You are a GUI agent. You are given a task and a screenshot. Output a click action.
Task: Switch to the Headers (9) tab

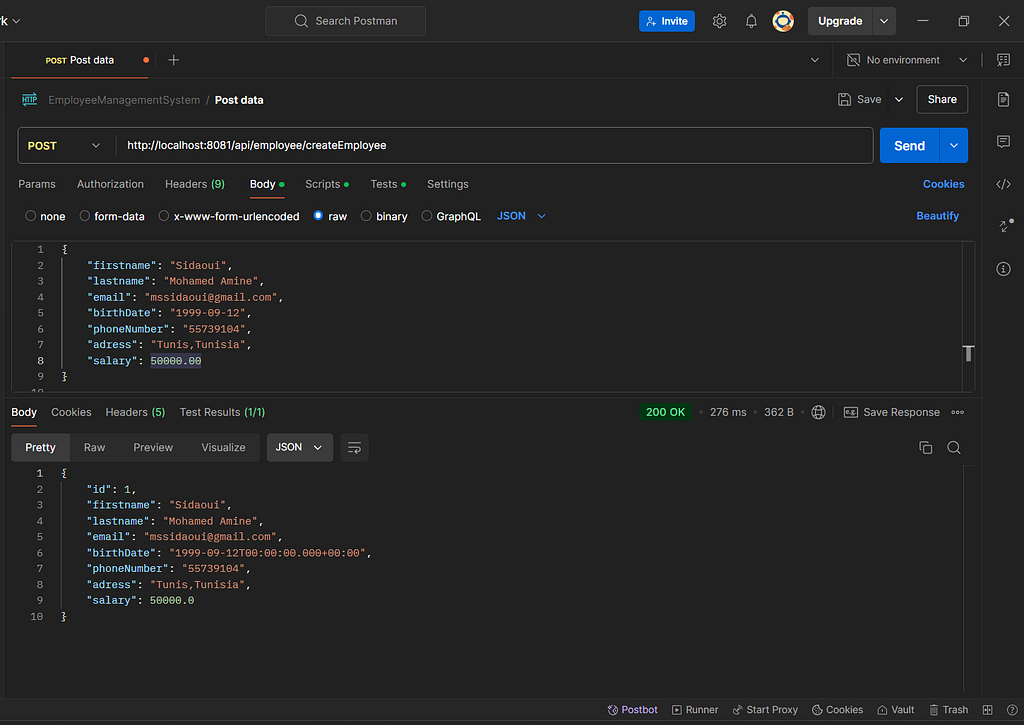(x=195, y=184)
